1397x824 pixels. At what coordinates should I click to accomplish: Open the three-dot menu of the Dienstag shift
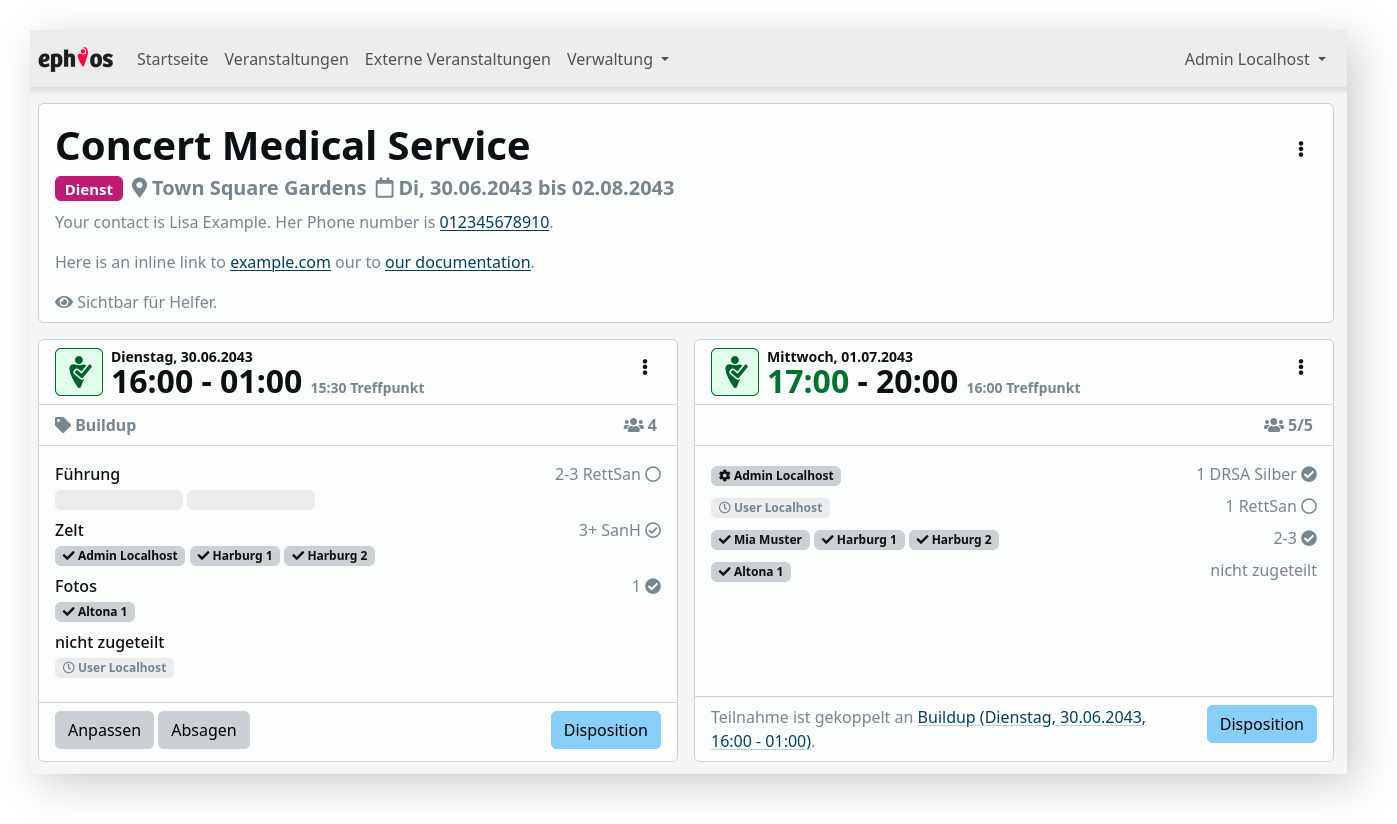[645, 367]
